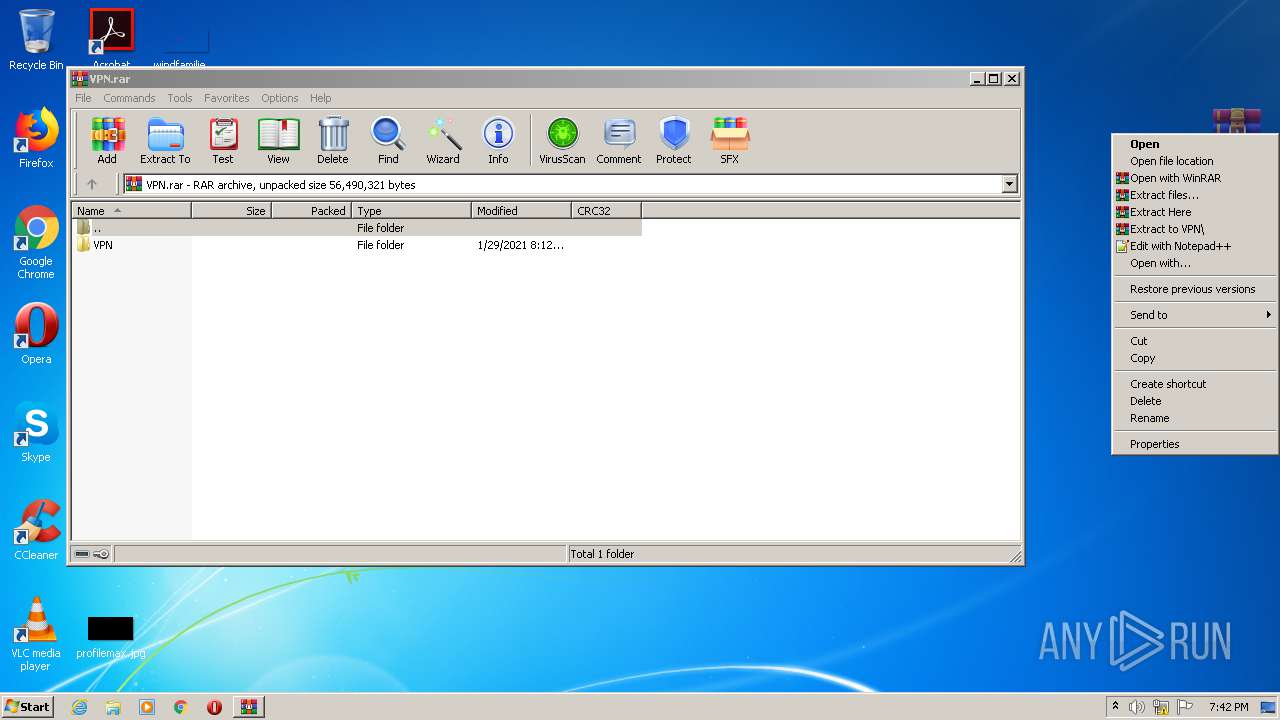Click Internet Explorer taskbar icon
Screen dimensions: 1280x720
pos(79,707)
